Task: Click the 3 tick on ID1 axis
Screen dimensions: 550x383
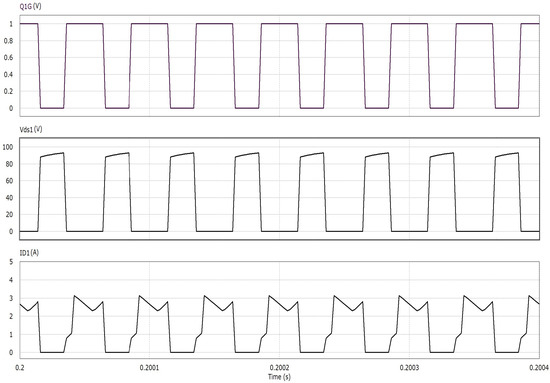Action: pos(11,298)
